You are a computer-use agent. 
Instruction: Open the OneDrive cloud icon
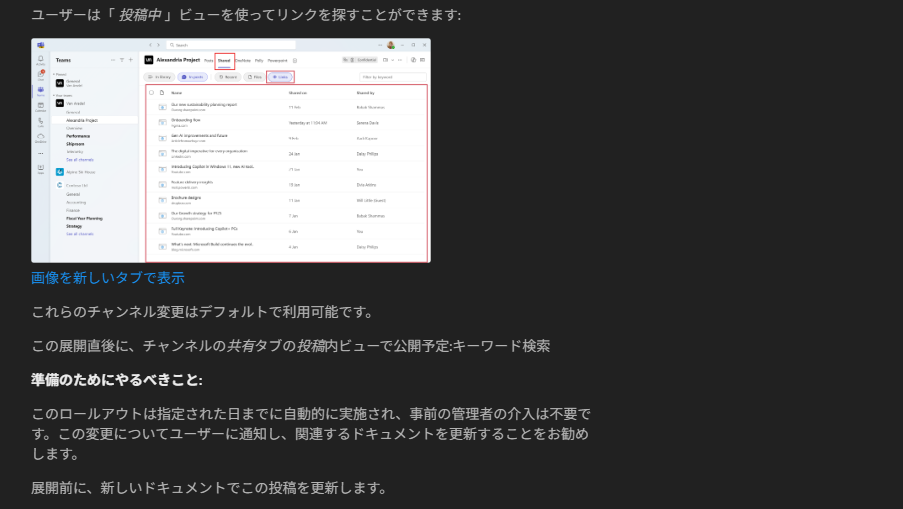click(40, 138)
